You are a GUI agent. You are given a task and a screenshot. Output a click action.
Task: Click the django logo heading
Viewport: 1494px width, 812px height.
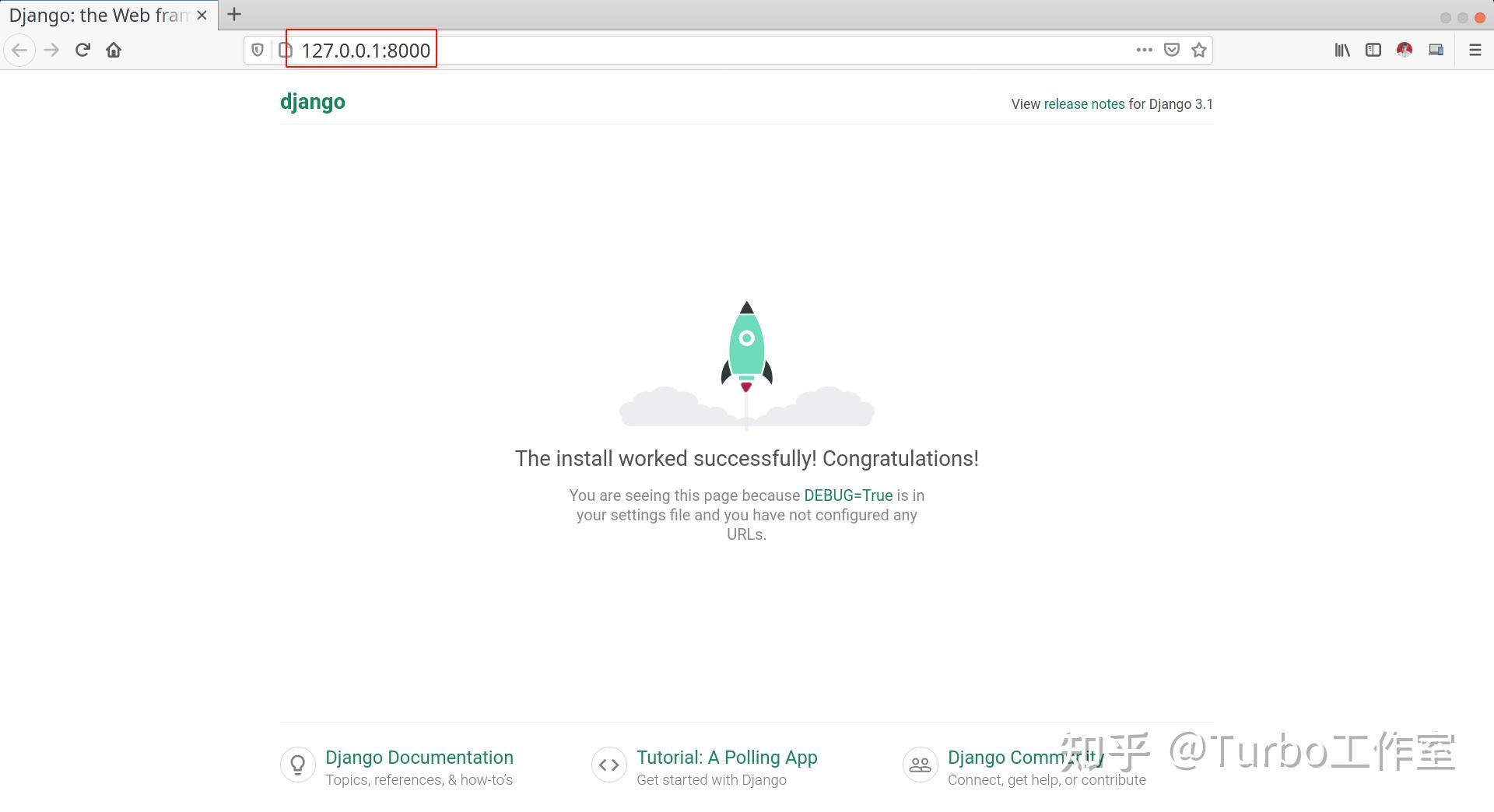tap(313, 103)
